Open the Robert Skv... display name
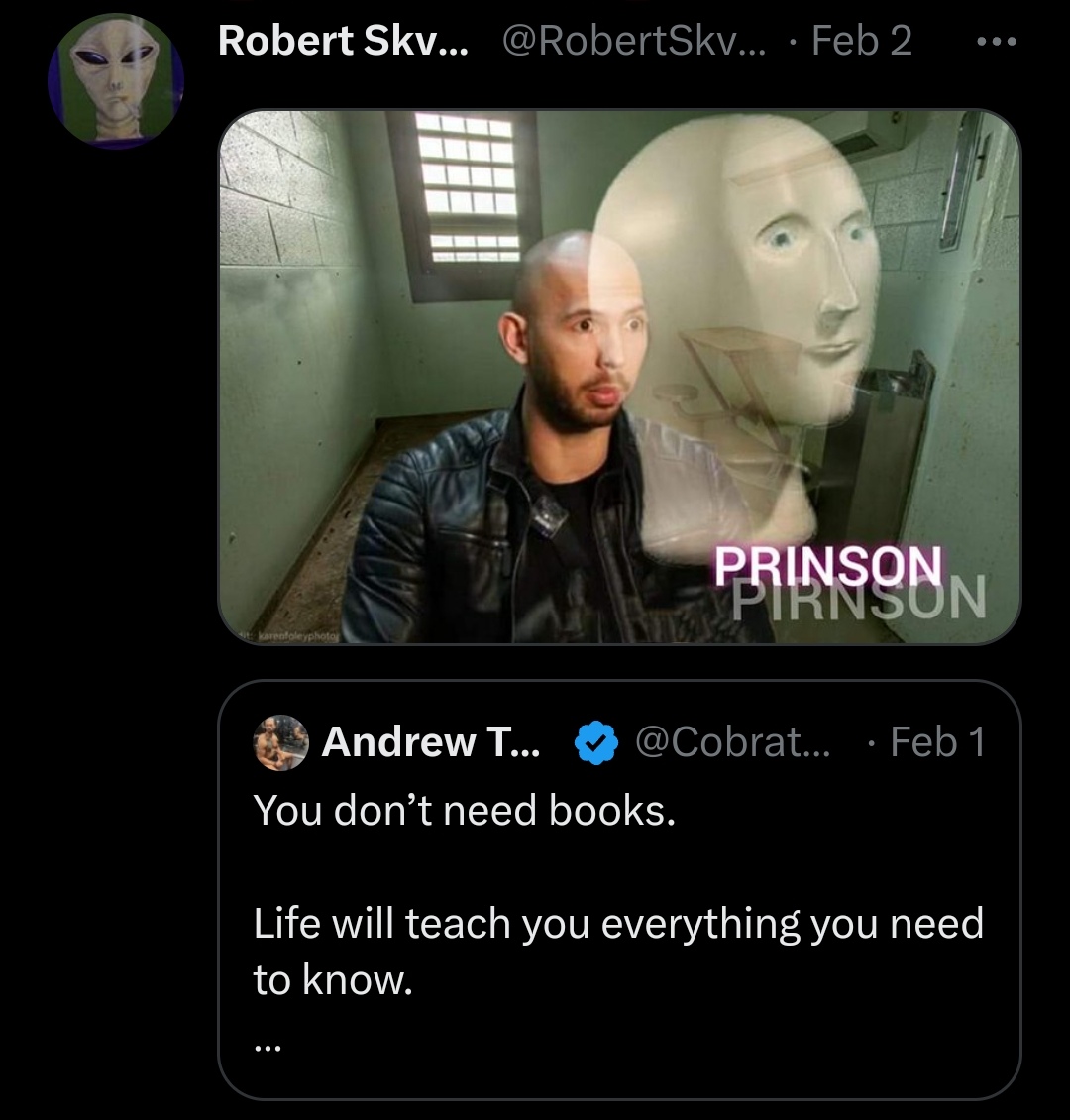Screen dimensions: 1070x1120 point(344,40)
